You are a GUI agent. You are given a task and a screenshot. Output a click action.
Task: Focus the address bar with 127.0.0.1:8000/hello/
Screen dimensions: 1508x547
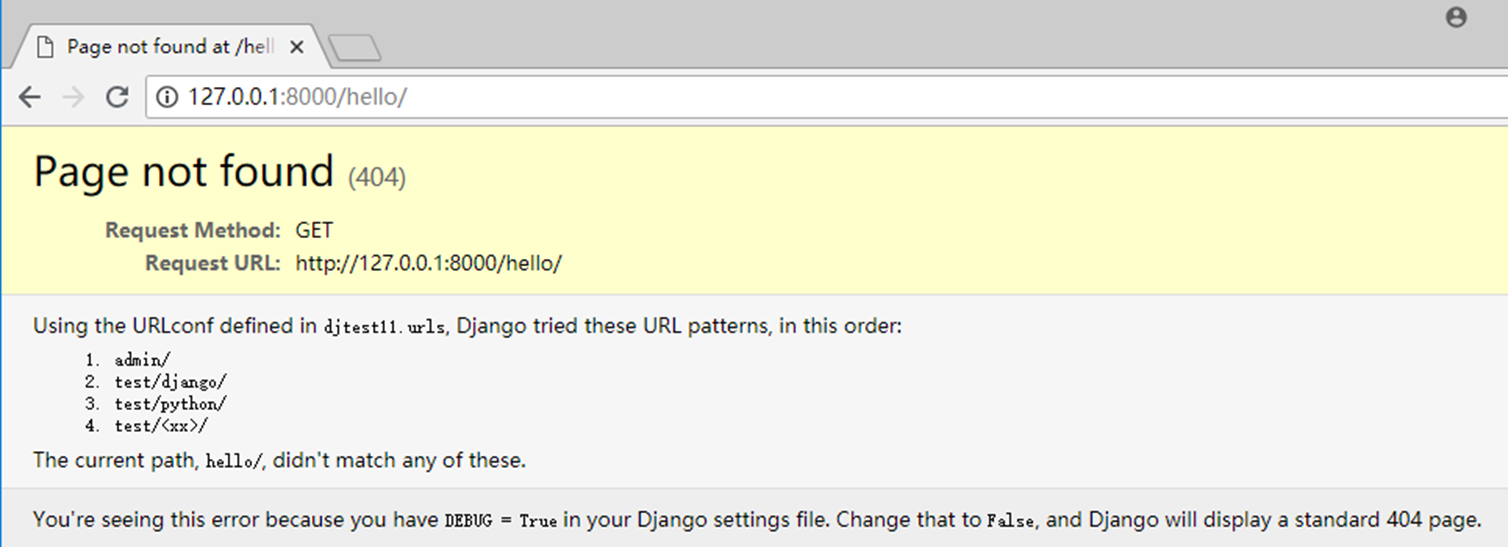click(700, 97)
